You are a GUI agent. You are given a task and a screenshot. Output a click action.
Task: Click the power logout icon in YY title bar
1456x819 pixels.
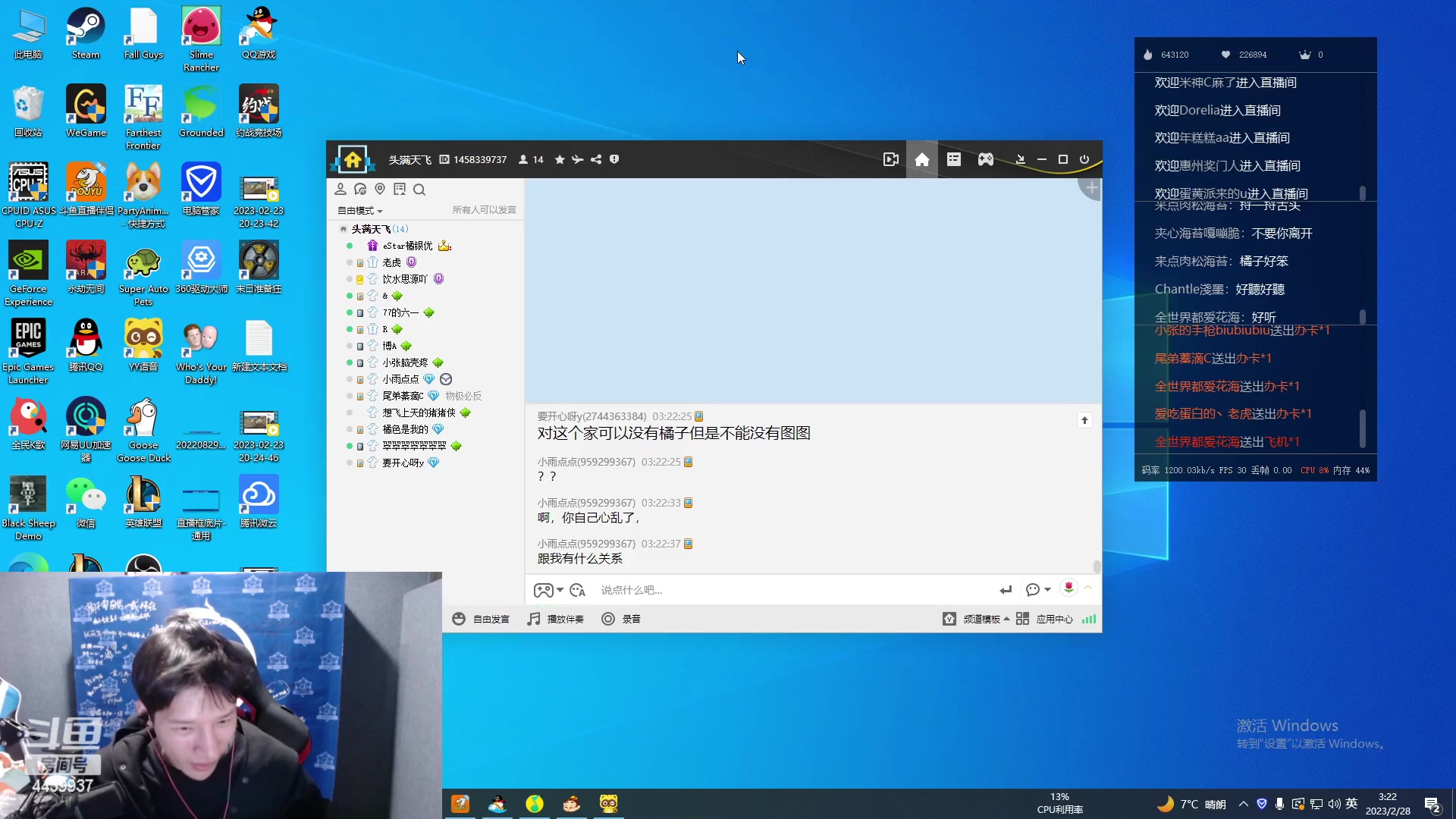1084,159
